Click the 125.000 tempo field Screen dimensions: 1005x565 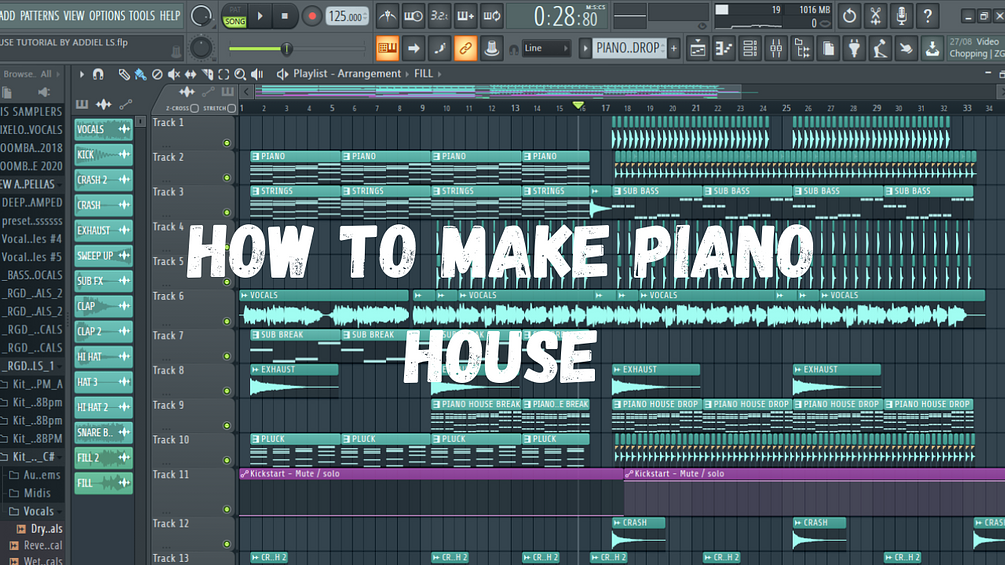[347, 16]
